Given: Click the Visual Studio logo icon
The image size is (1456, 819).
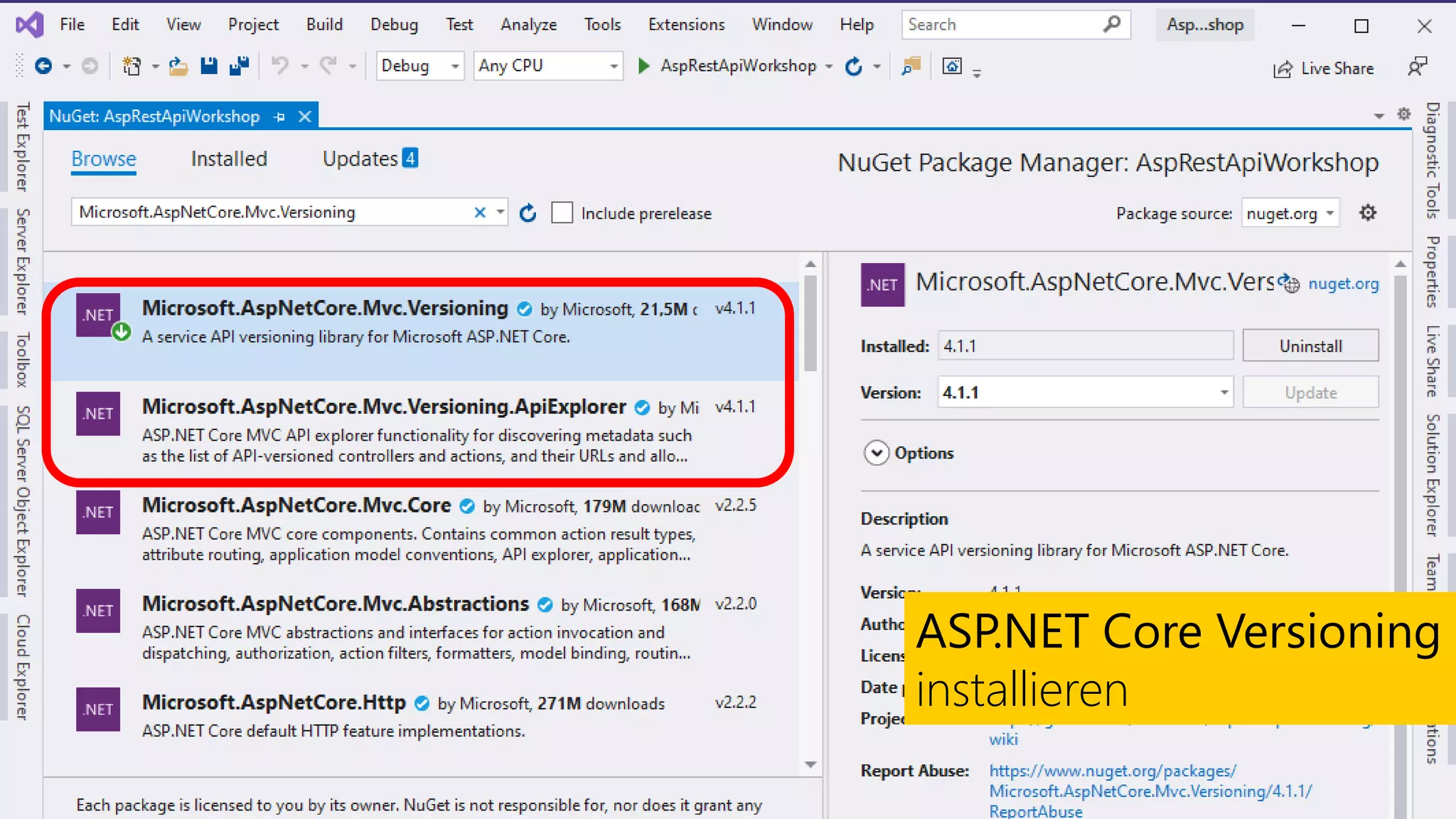Looking at the screenshot, I should click(29, 25).
